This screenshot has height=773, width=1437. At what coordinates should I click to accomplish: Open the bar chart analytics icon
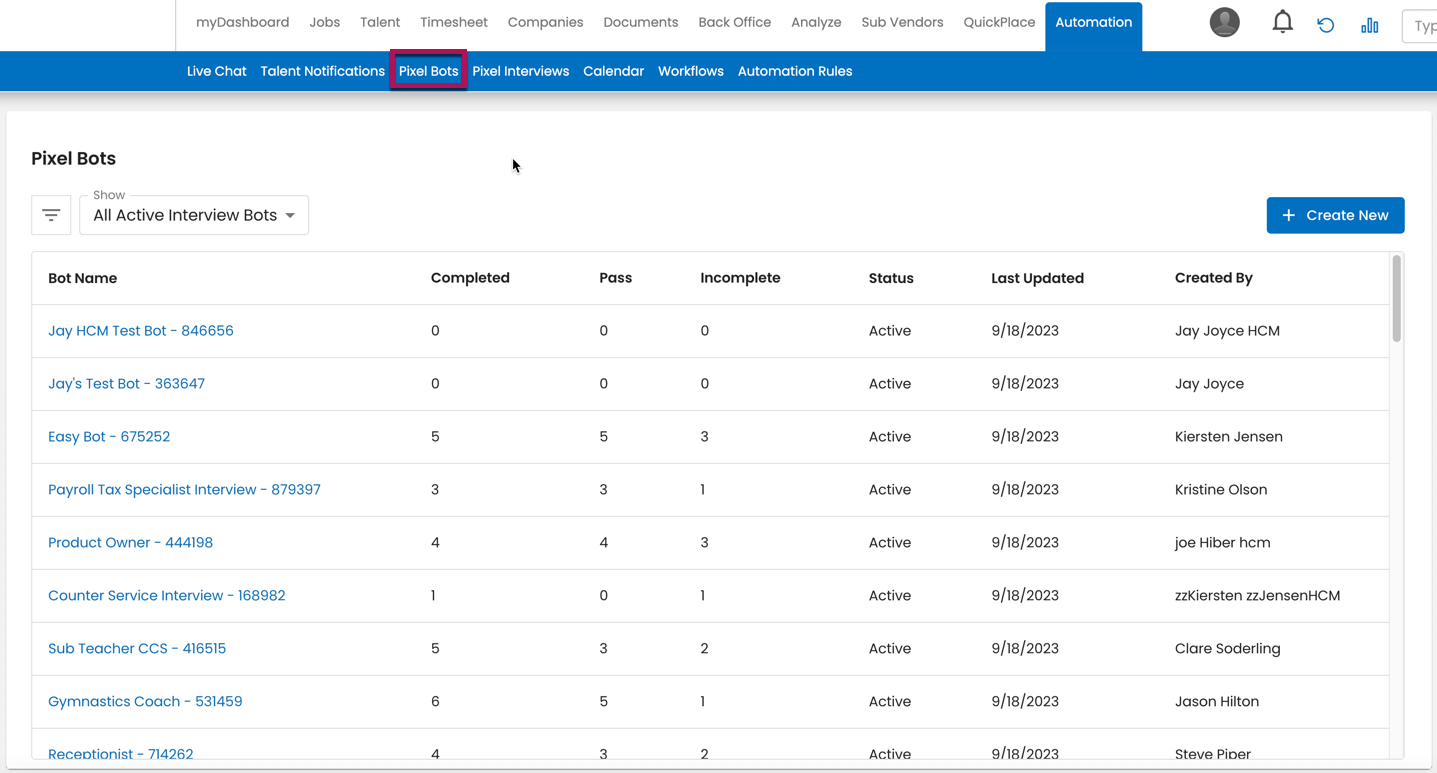[1369, 25]
